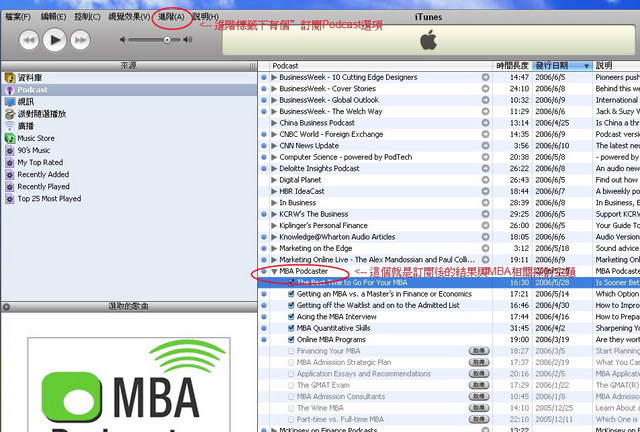Viewport: 640px width, 432px height.
Task: Click the Get button for MBA Admission Consultants
Action: 479,396
